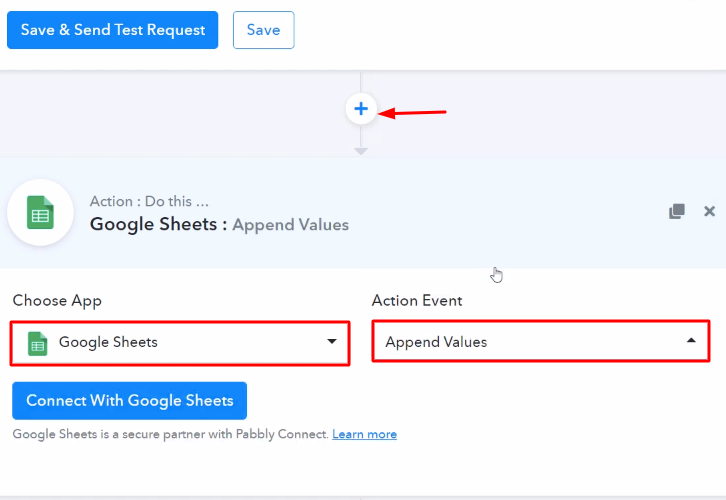Click the Choose App label
Image resolution: width=726 pixels, height=500 pixels.
click(57, 301)
